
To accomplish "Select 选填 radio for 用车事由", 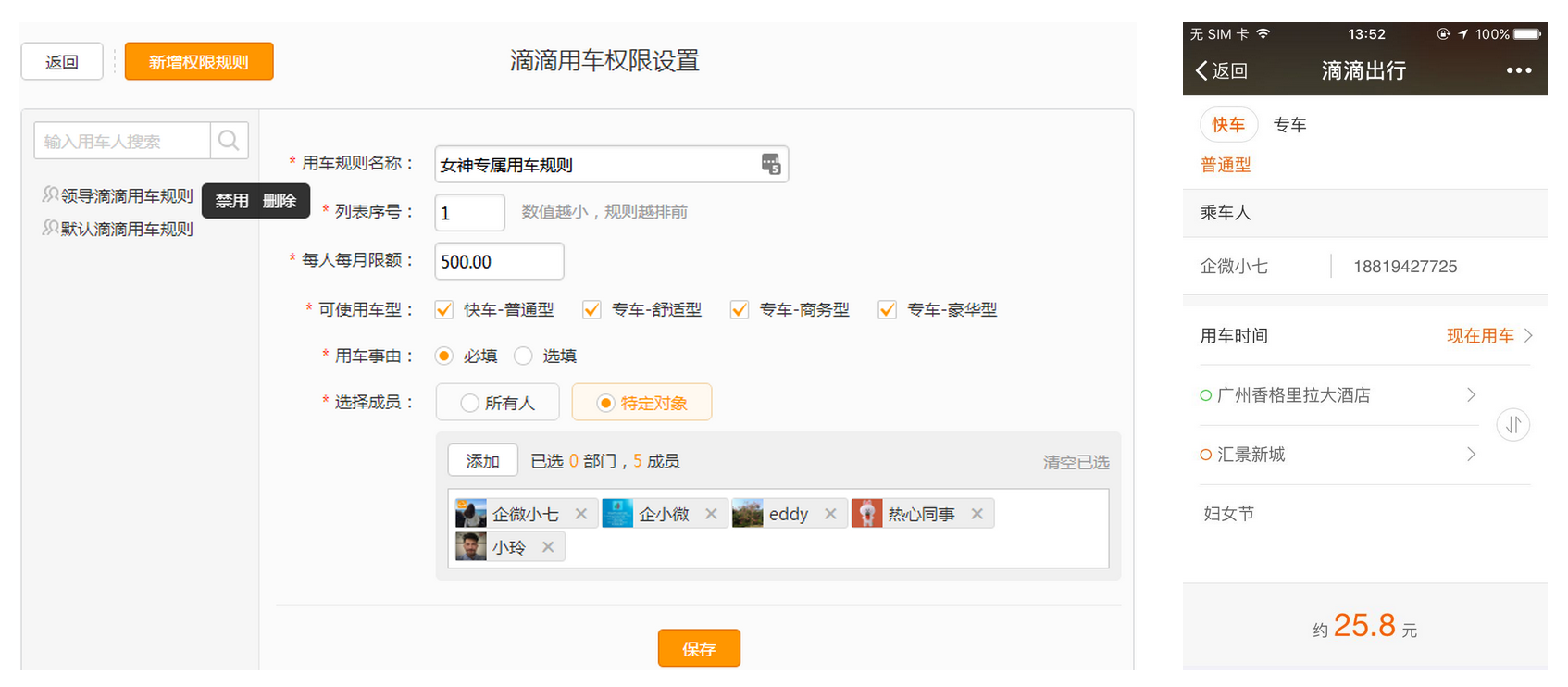I will 523,356.
